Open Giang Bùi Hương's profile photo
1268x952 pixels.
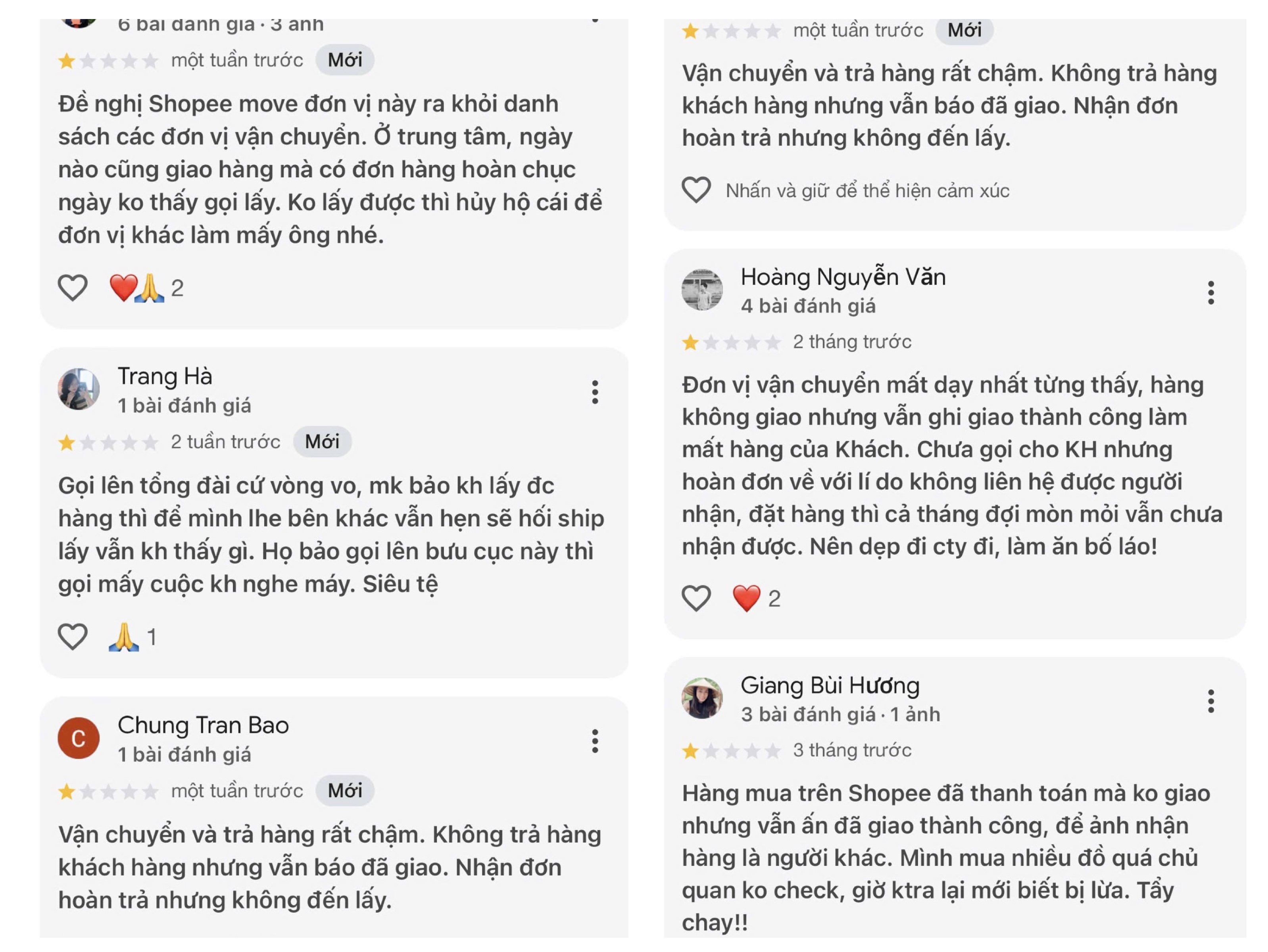coord(701,698)
